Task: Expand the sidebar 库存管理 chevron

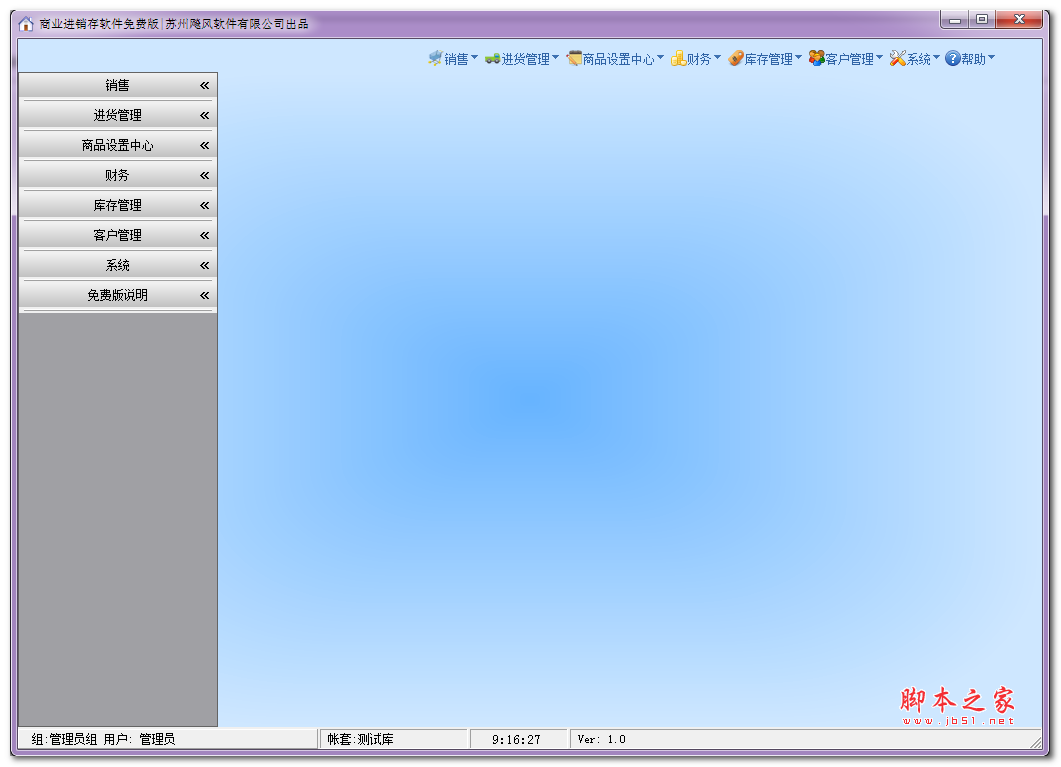Action: point(204,205)
